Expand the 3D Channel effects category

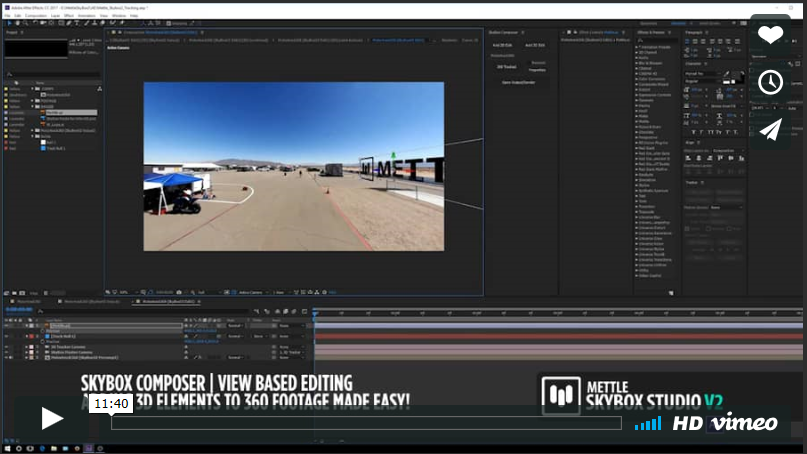636,53
